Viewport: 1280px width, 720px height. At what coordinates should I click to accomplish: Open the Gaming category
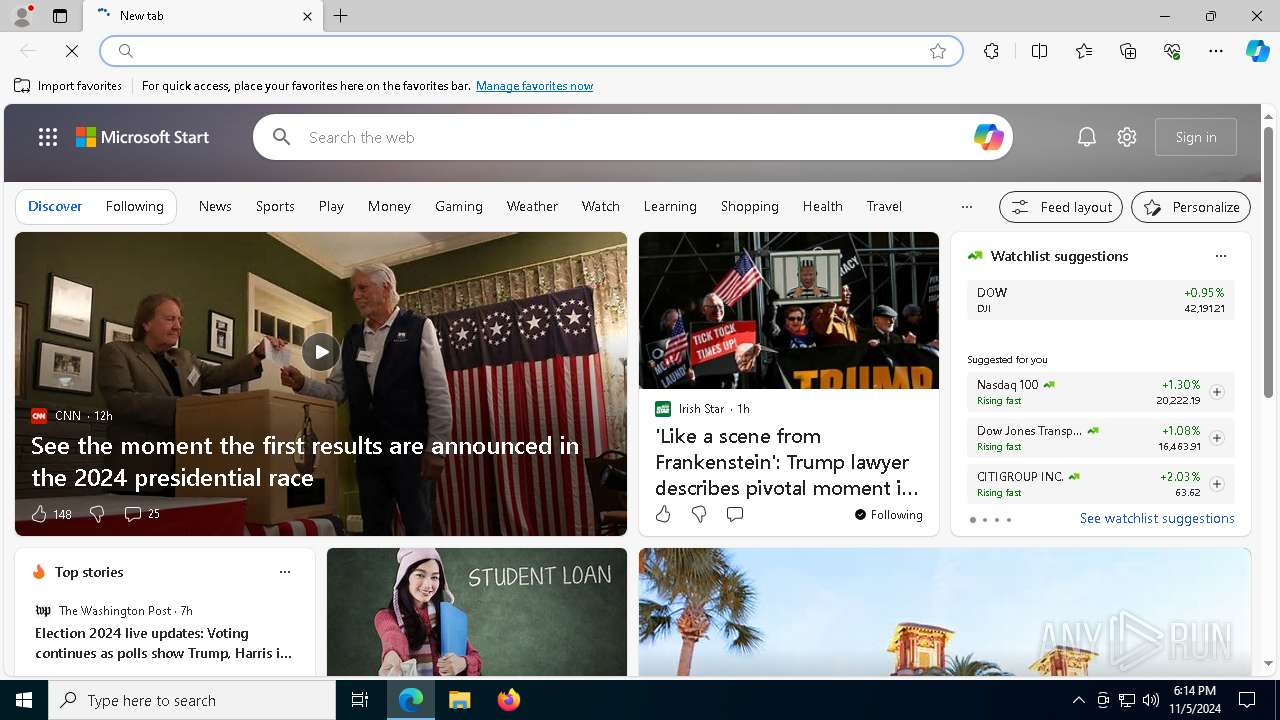click(x=459, y=206)
